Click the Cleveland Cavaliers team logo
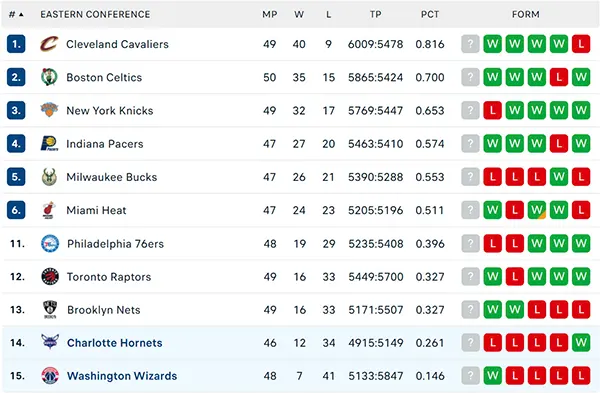 [x=49, y=44]
